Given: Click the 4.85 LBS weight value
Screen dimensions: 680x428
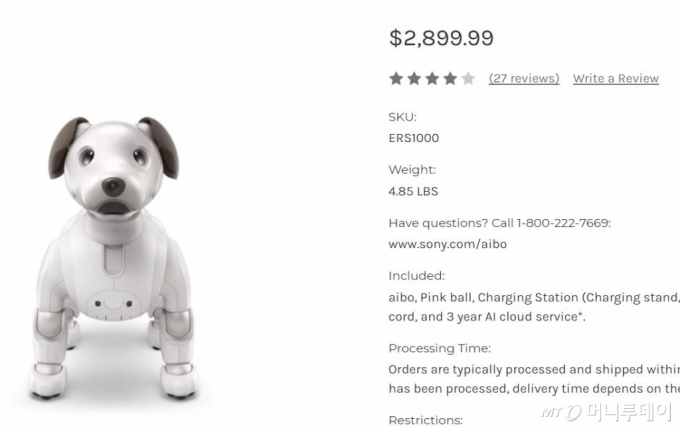Looking at the screenshot, I should coord(413,191).
